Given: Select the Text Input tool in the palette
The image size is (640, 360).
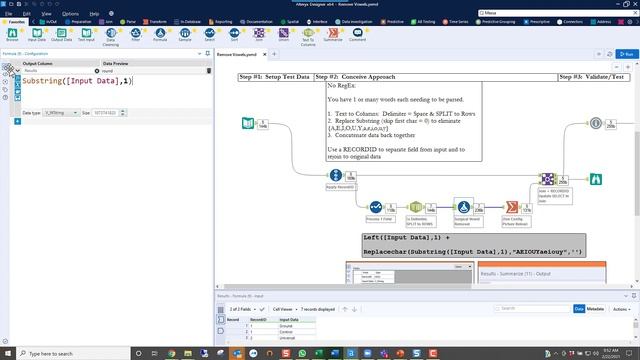Looking at the screenshot, I should coord(86,35).
